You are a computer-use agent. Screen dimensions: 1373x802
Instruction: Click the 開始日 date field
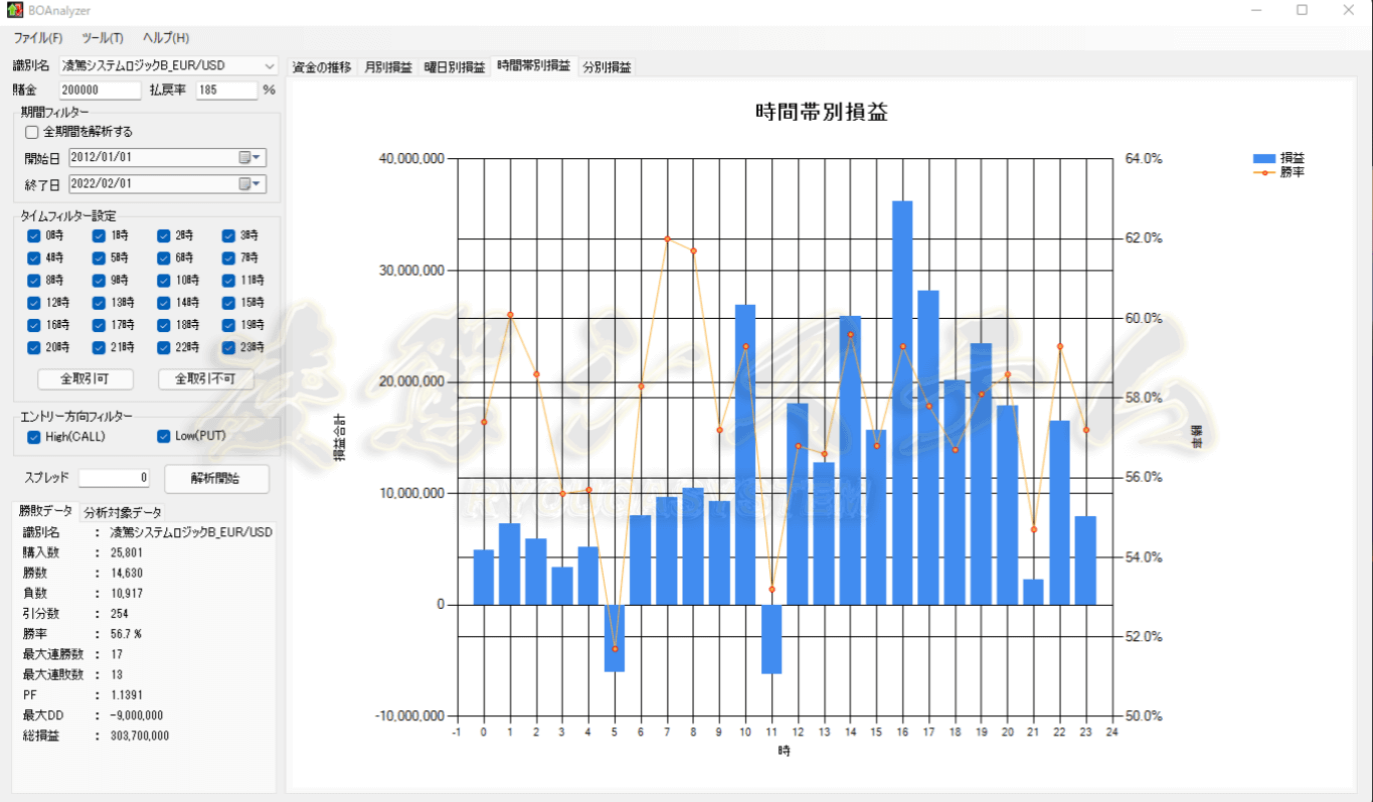click(x=166, y=158)
